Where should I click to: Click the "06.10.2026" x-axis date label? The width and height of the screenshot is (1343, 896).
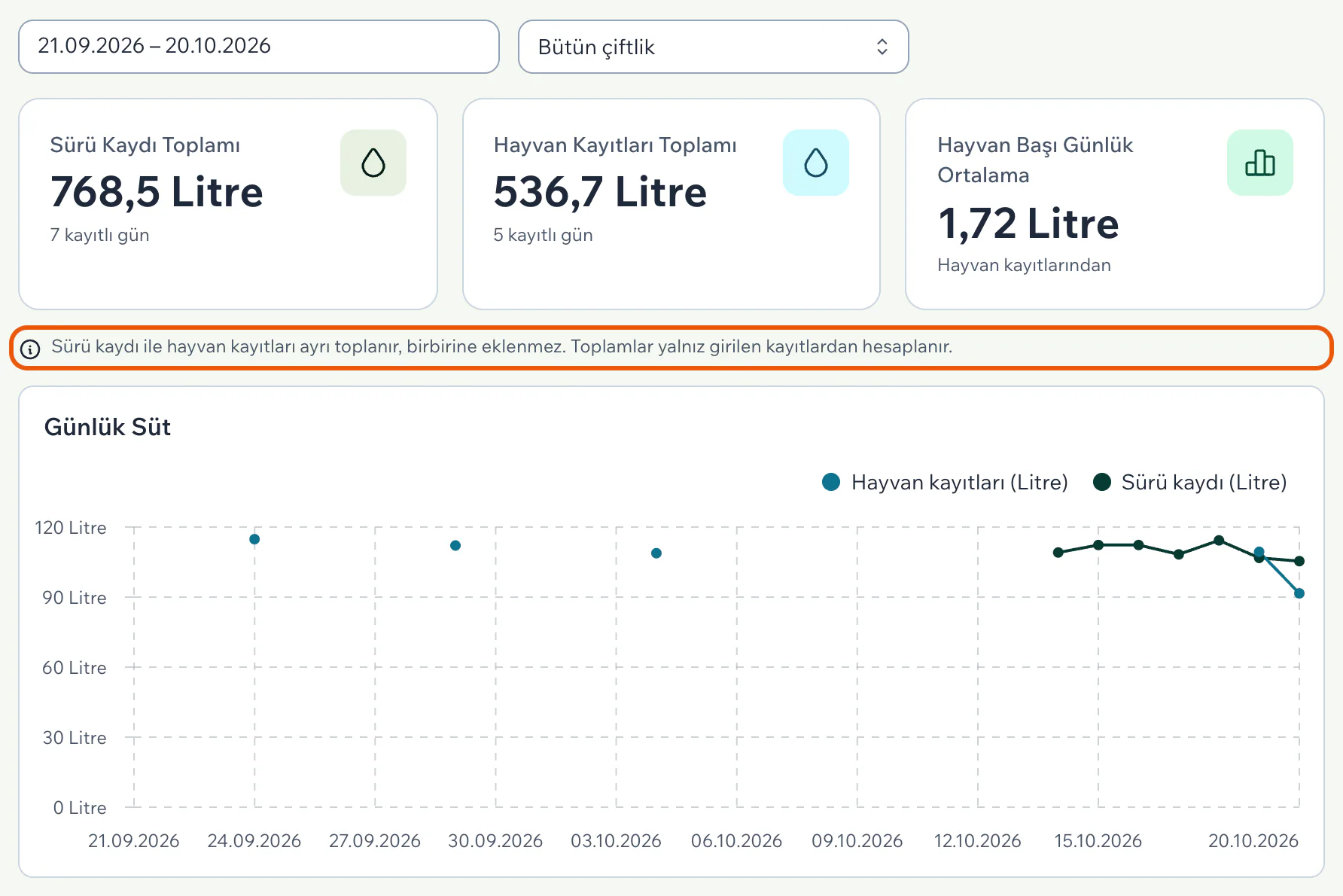click(x=737, y=841)
